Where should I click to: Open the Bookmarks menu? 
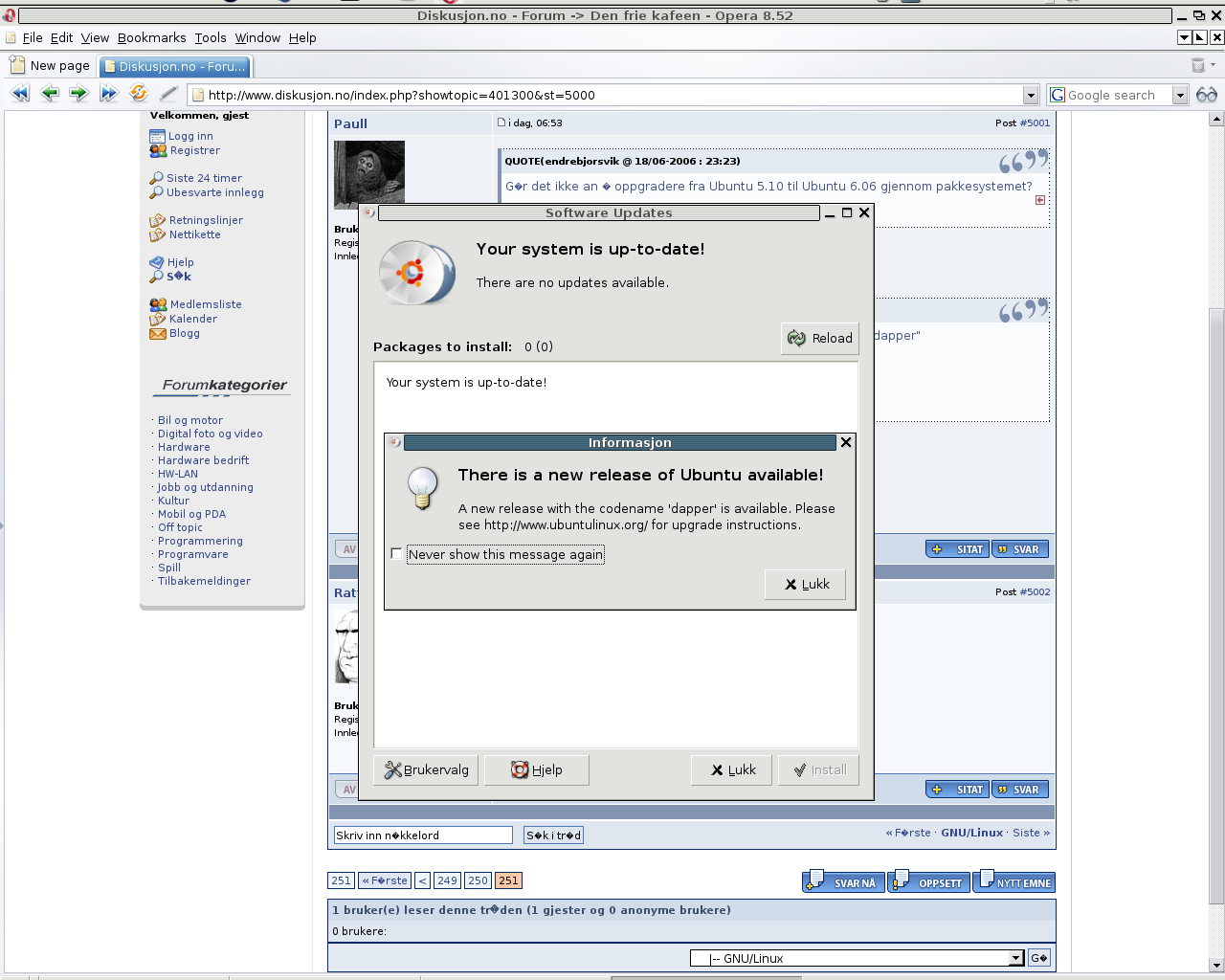pyautogui.click(x=152, y=37)
